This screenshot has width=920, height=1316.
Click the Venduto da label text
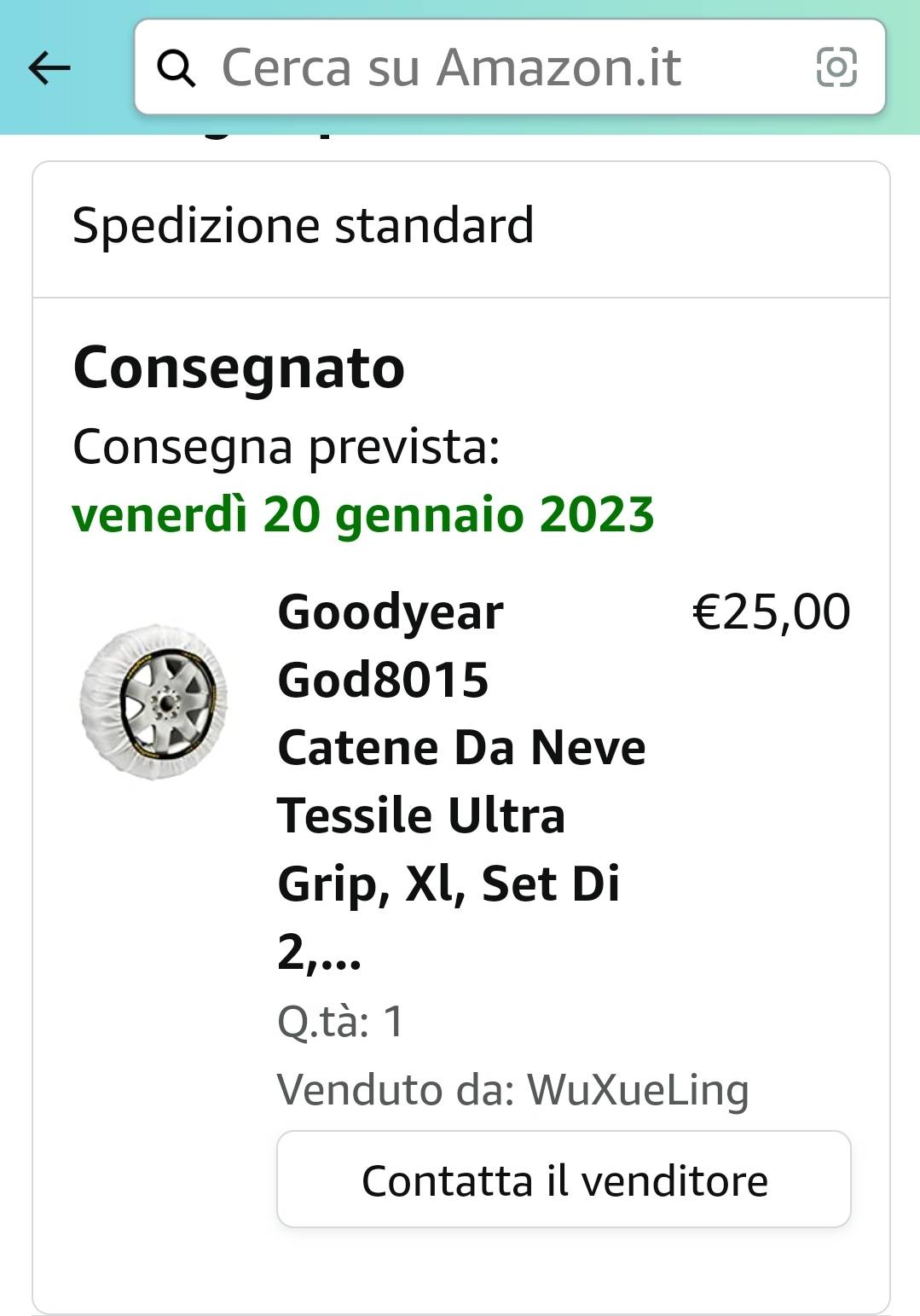tap(396, 1089)
